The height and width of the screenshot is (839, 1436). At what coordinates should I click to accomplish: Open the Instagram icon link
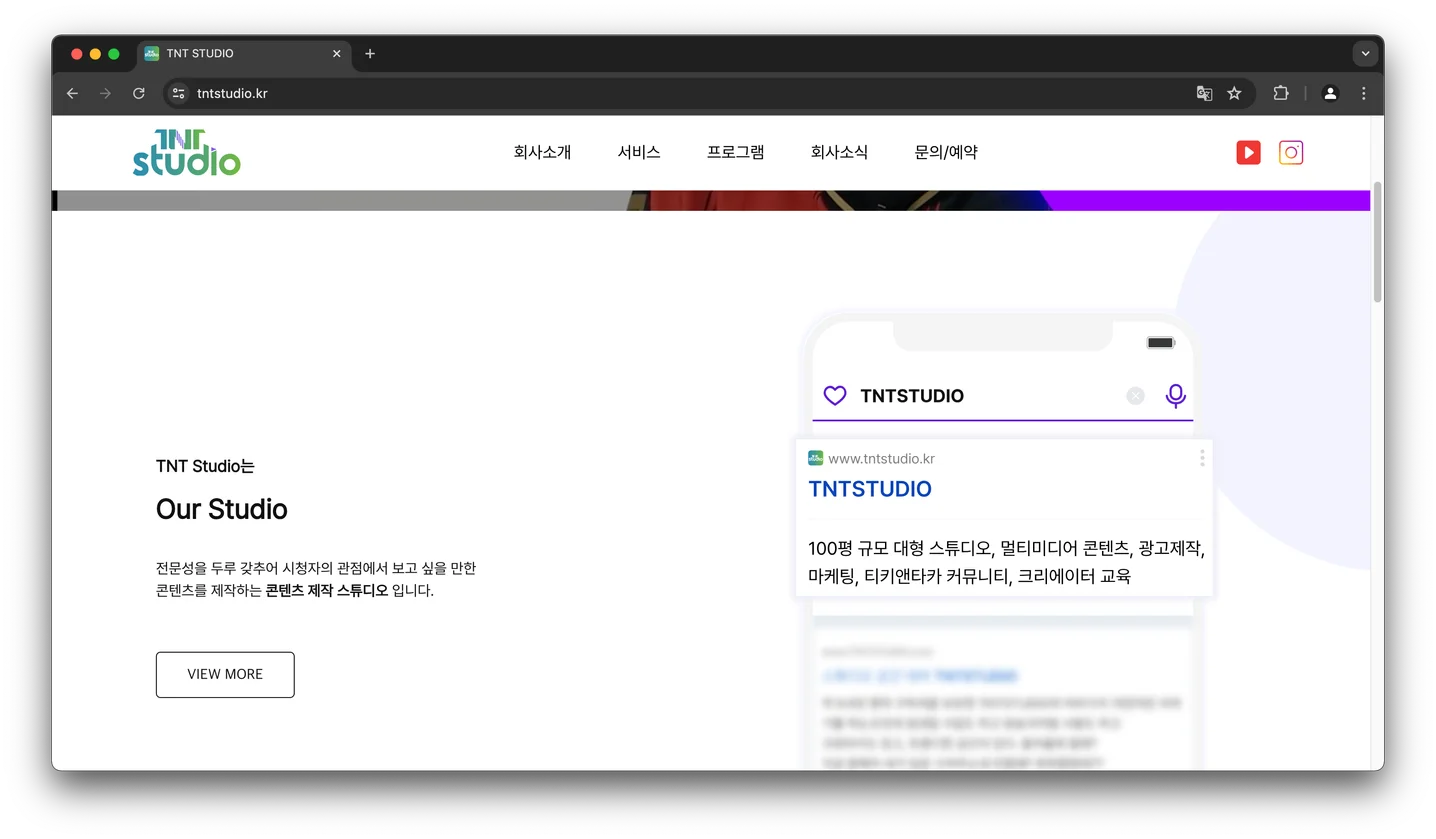coord(1291,152)
